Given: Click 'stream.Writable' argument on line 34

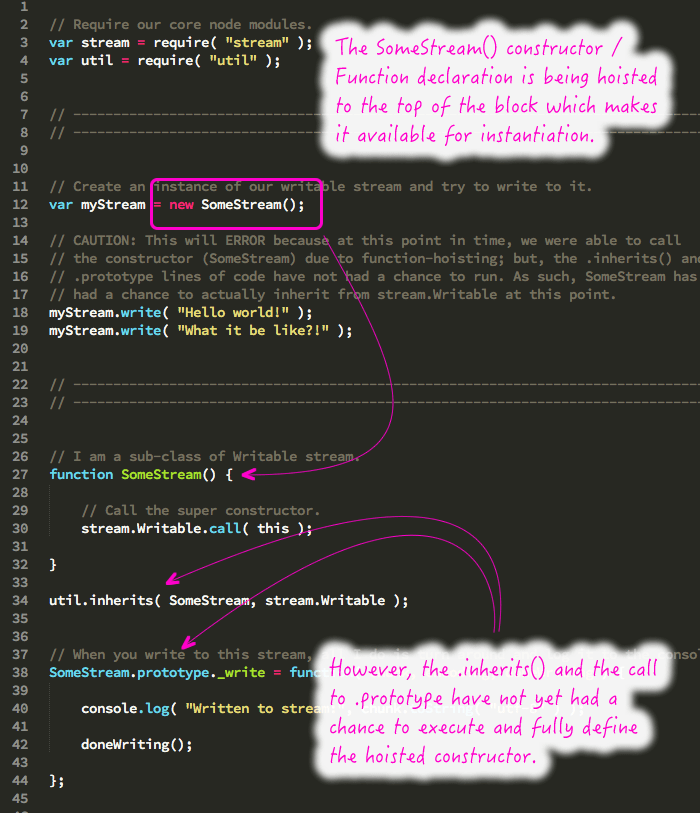Looking at the screenshot, I should [325, 600].
